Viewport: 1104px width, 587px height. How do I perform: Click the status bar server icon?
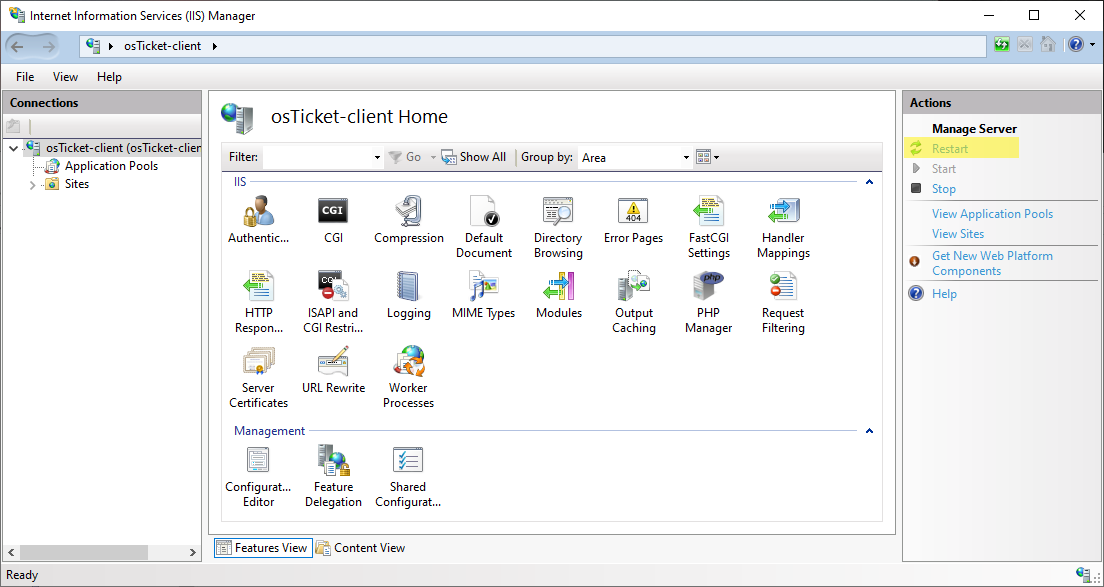tap(1083, 574)
